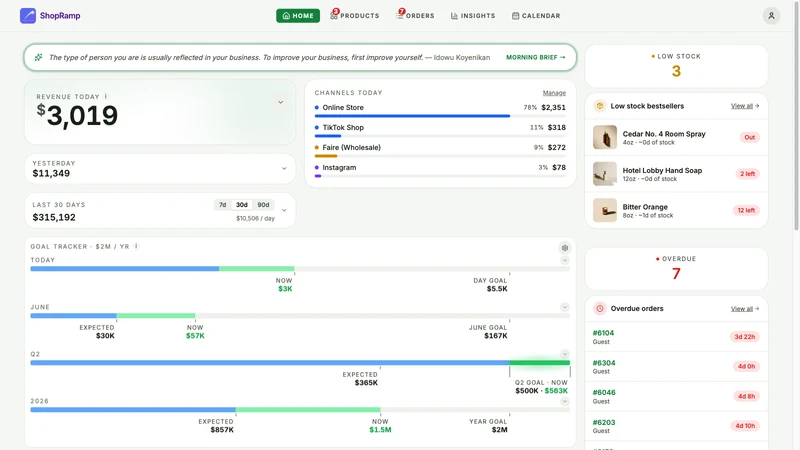Click the sparkle icon in the quote banner
This screenshot has height=450, width=800.
coord(38,57)
